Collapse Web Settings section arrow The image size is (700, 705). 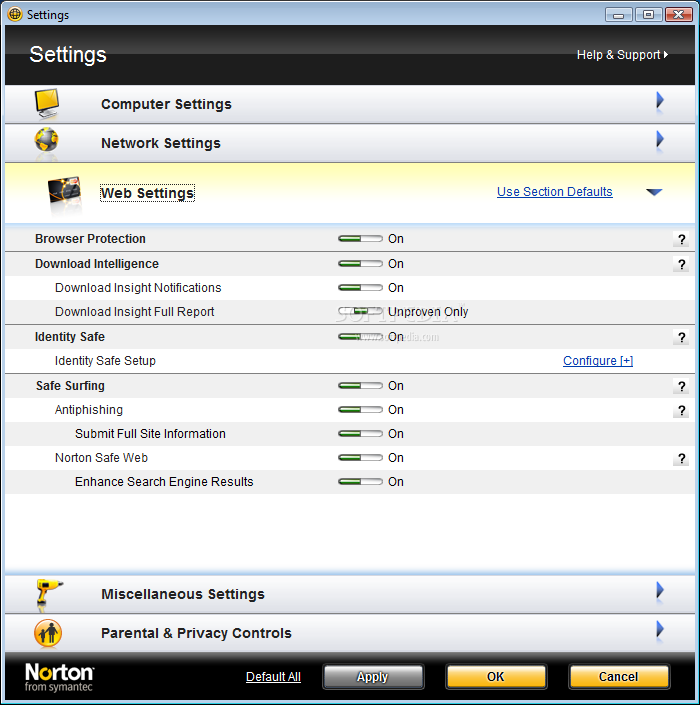tap(654, 192)
